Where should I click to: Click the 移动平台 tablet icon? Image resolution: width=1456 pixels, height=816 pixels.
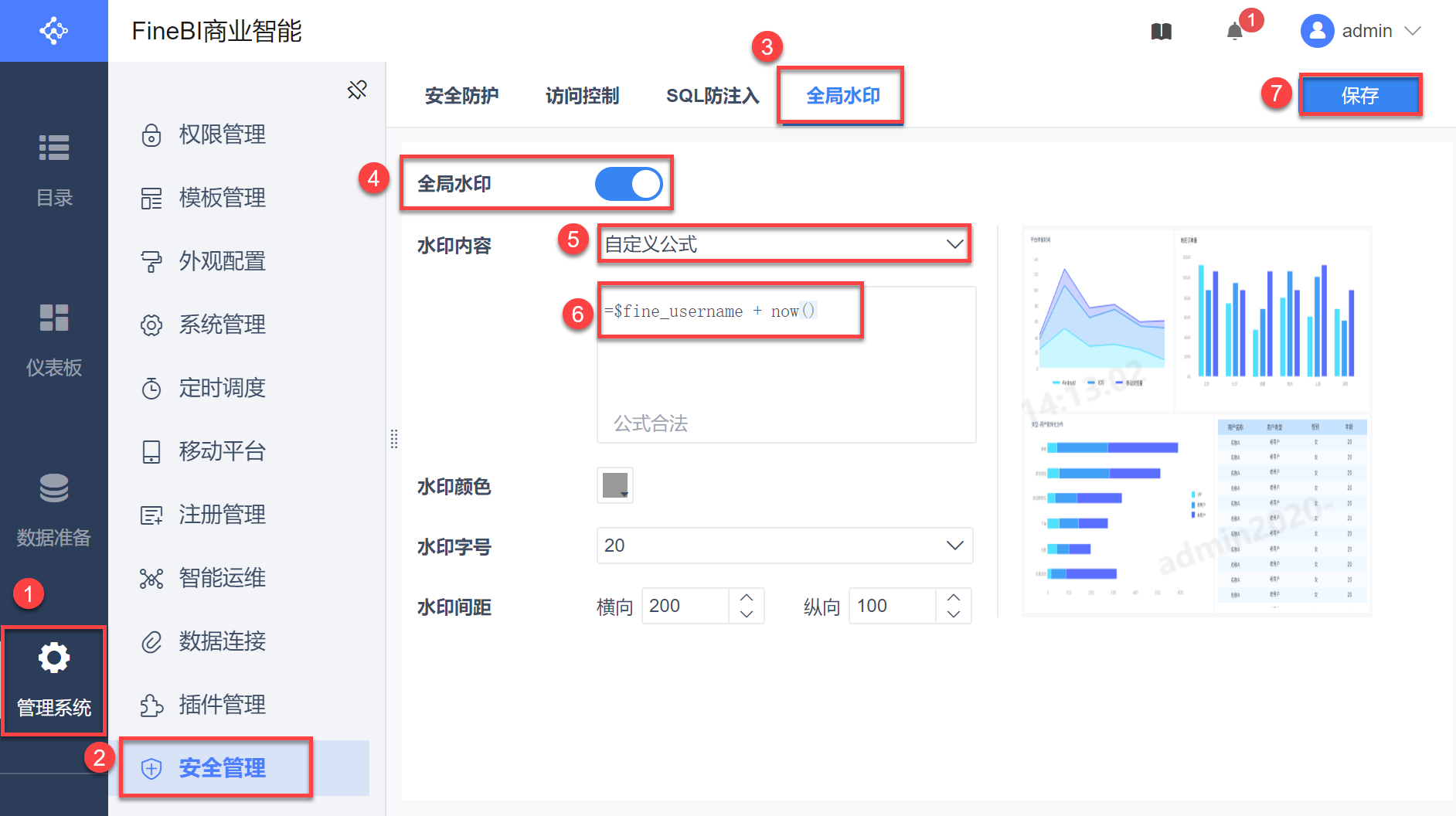(151, 451)
